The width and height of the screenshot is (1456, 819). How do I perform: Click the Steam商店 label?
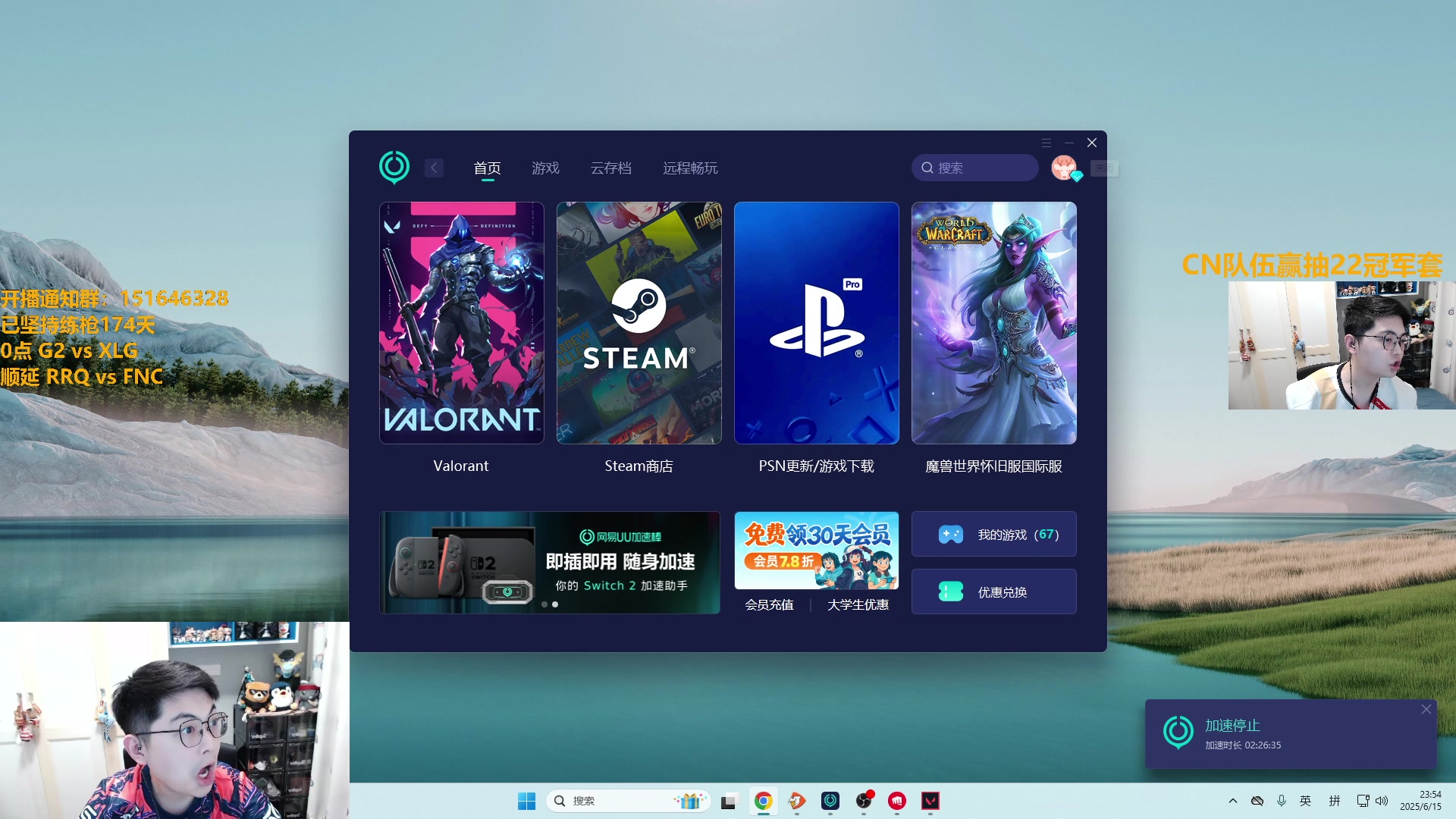[x=639, y=466]
